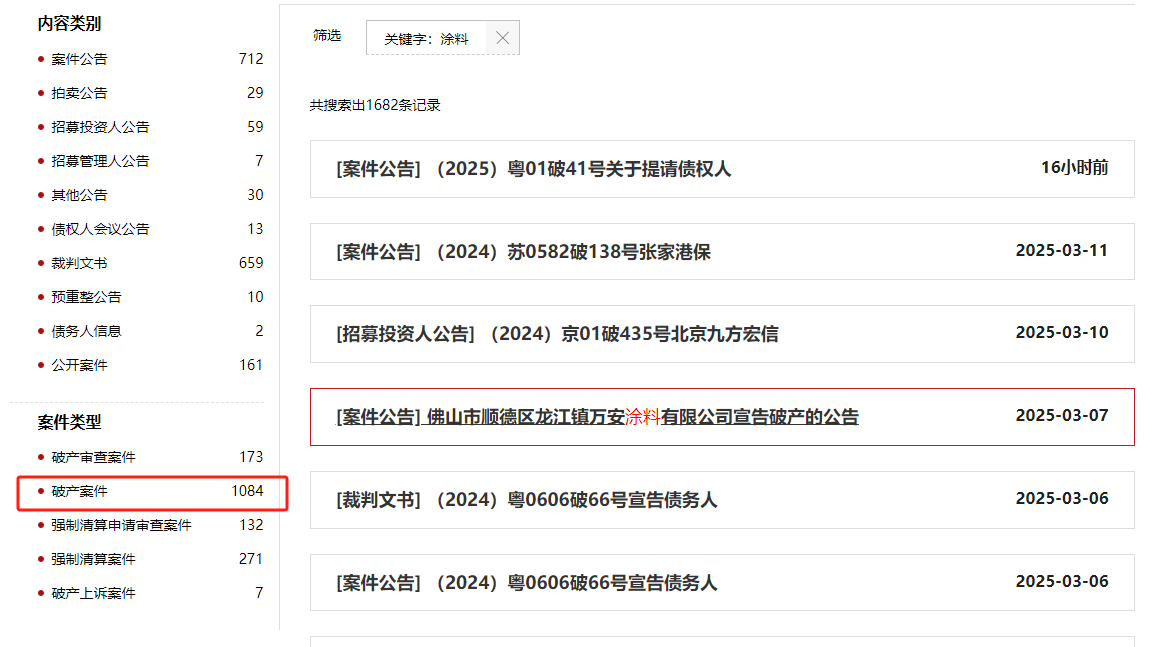Open [裁判文书] （2024）粤0606破66号宣告债务人
This screenshot has width=1154, height=647.
[526, 501]
